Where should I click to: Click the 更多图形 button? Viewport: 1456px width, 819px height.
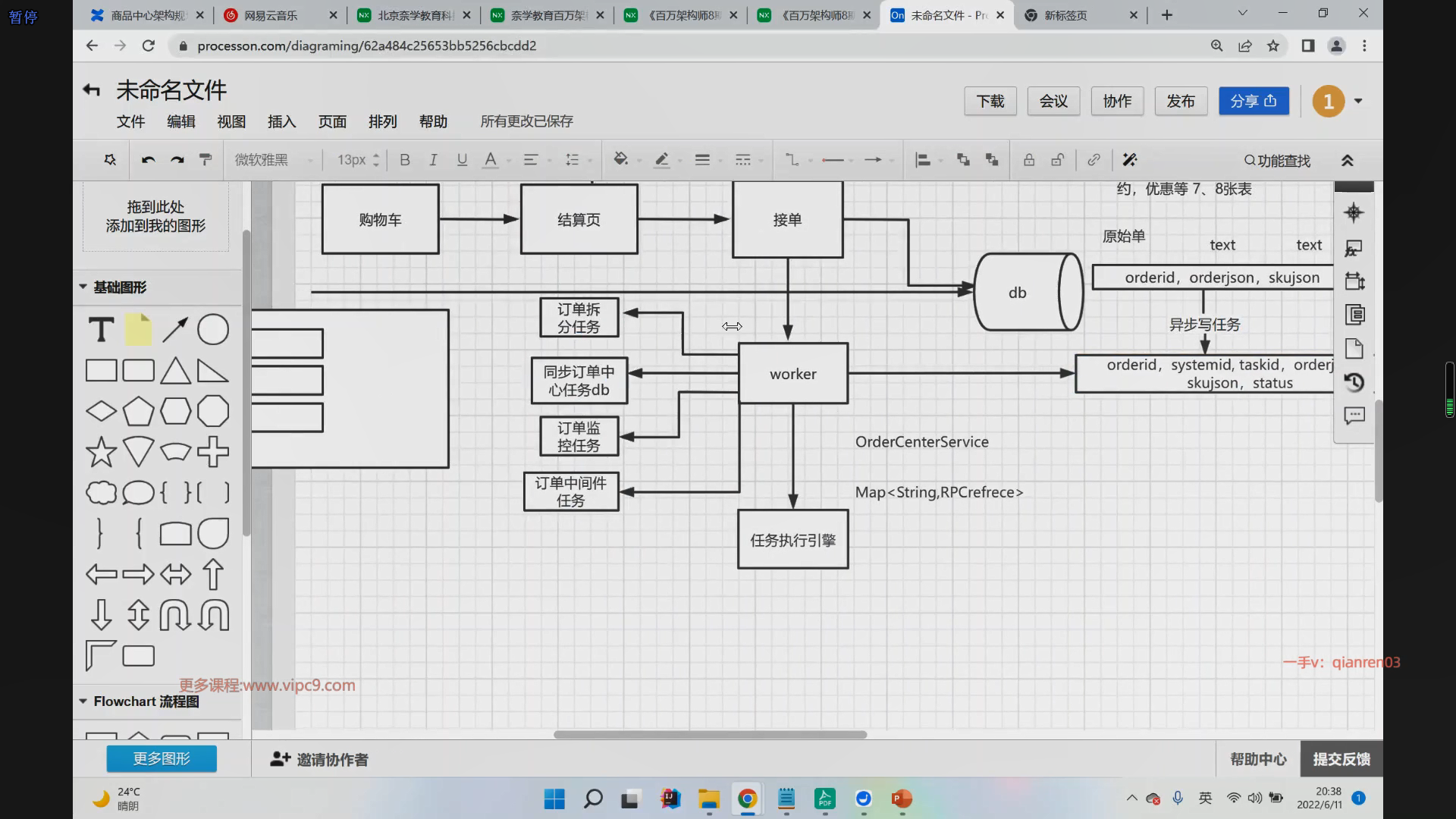[x=162, y=758]
